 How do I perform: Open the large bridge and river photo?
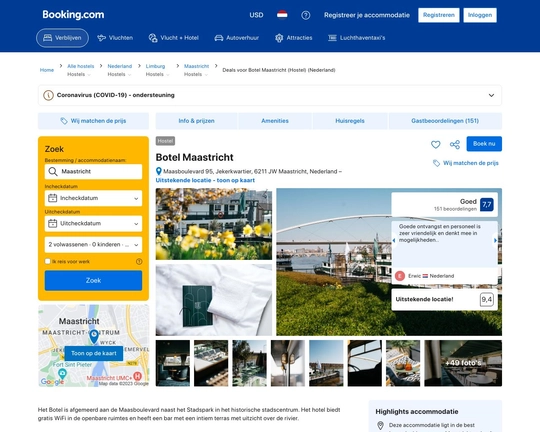click(334, 262)
